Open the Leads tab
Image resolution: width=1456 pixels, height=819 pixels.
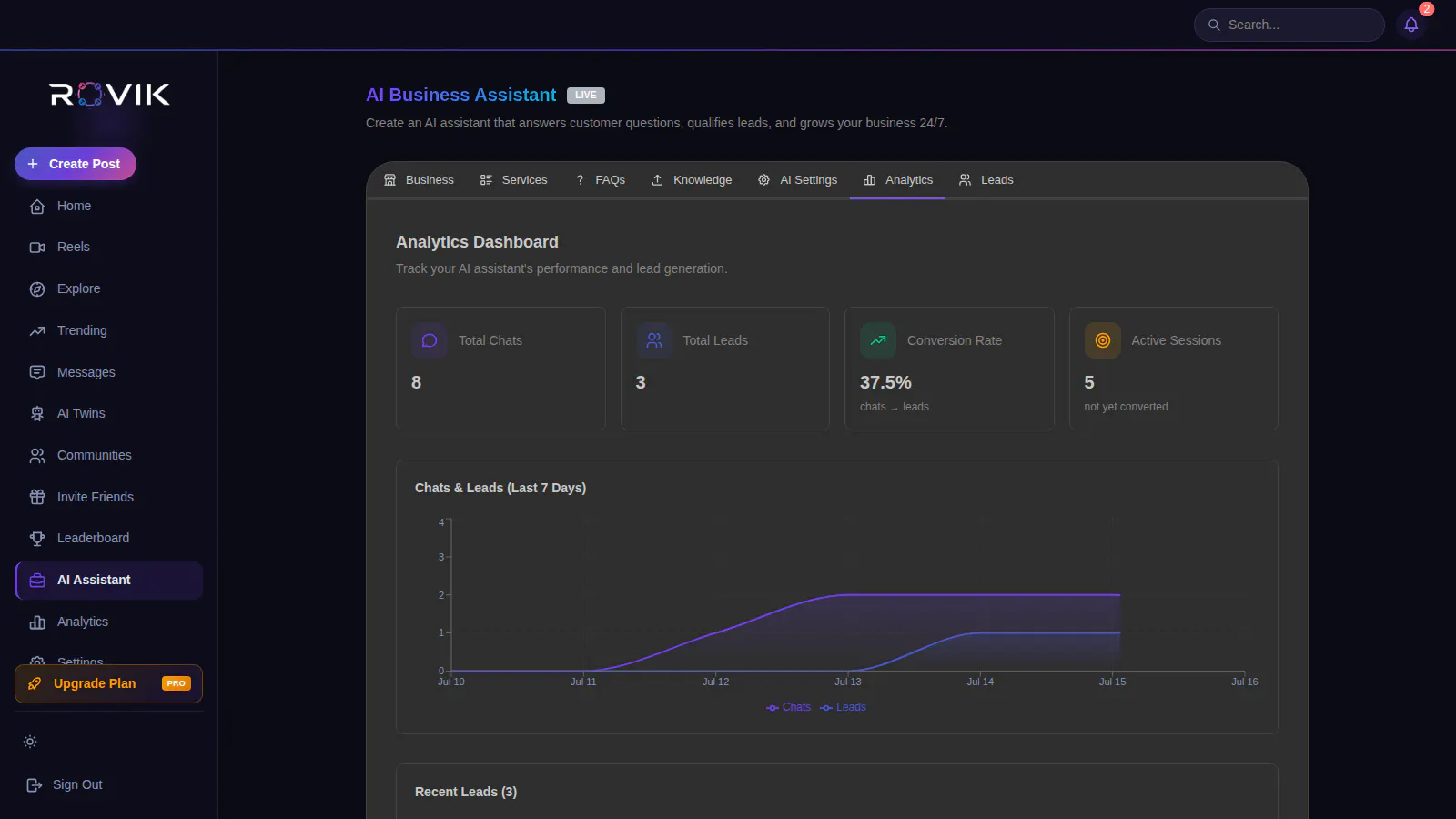pyautogui.click(x=986, y=180)
